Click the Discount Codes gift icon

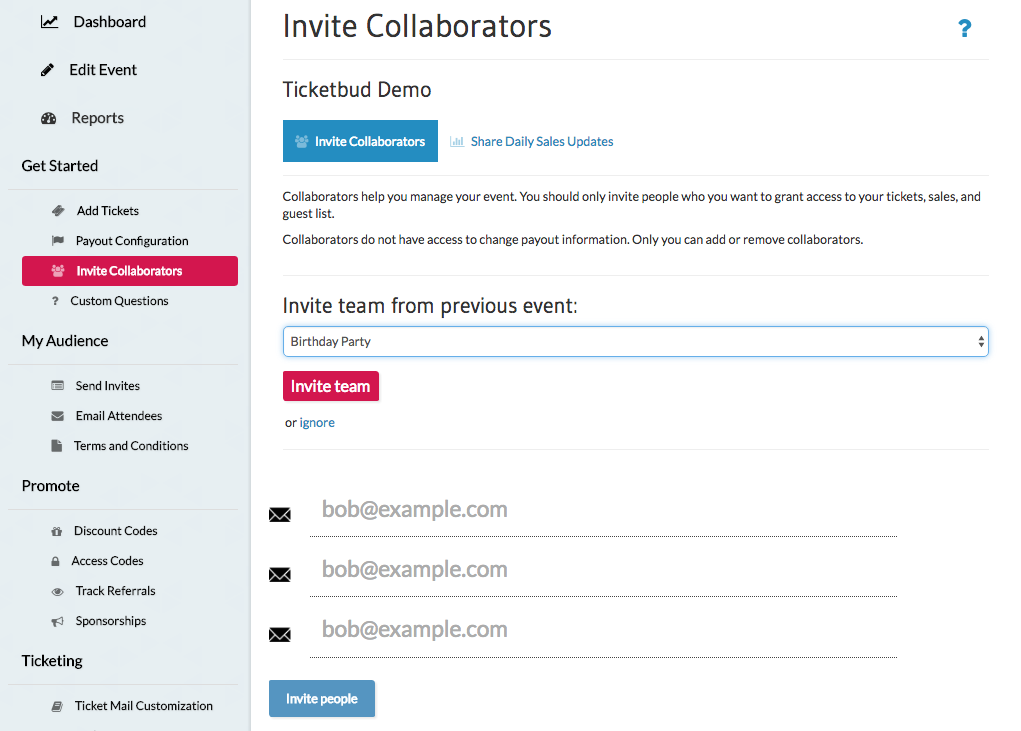57,531
